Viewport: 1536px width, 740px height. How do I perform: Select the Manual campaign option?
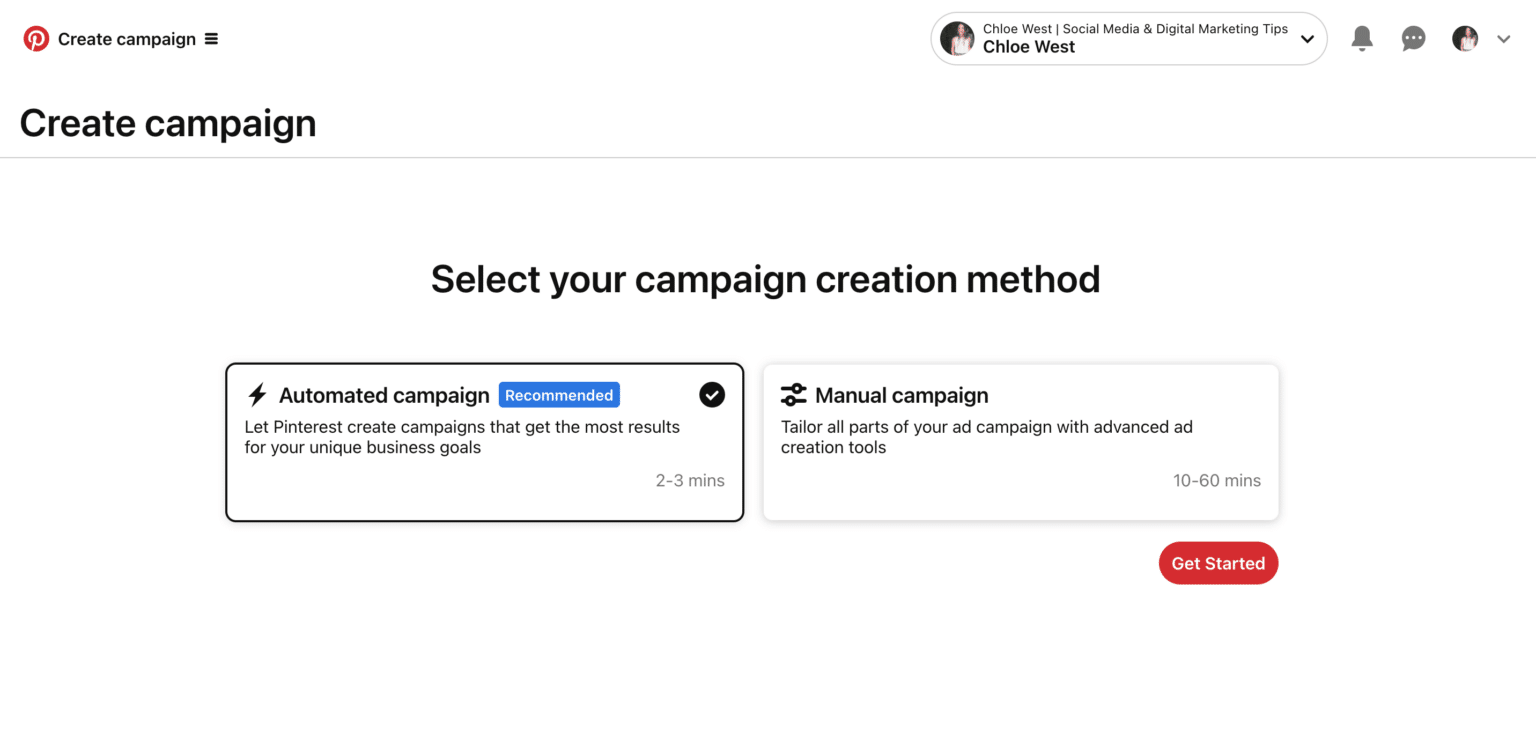pos(1020,442)
